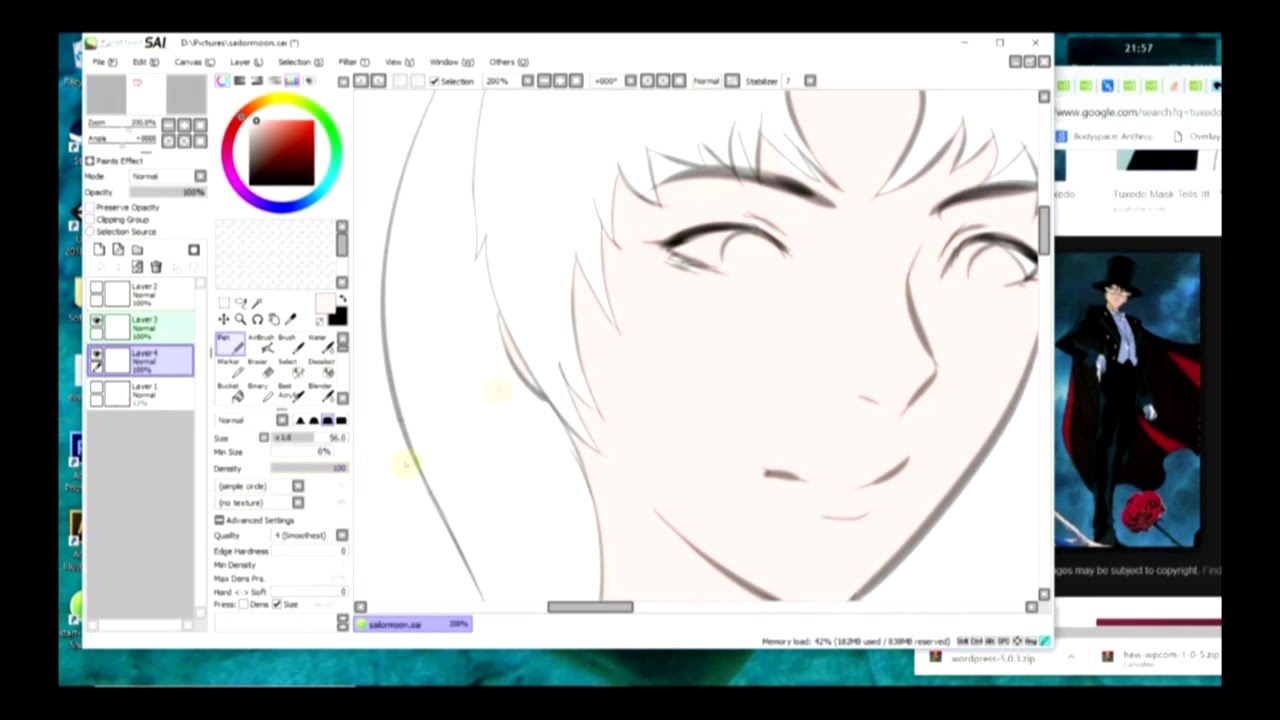Viewport: 1280px width, 720px height.
Task: Select the Binary pen tool
Action: pos(259,391)
